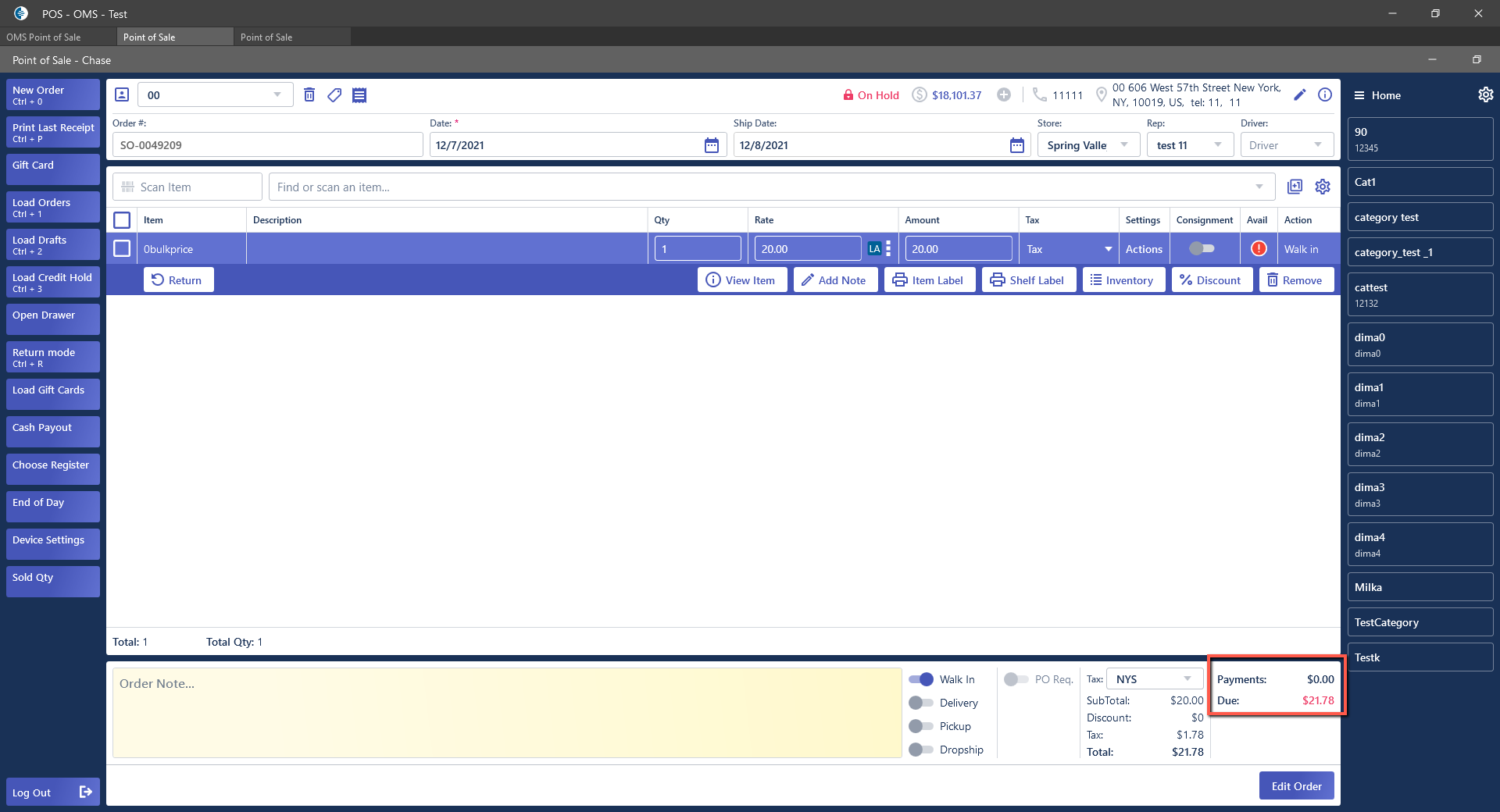
Task: Open the customer profile icon
Action: pos(122,94)
